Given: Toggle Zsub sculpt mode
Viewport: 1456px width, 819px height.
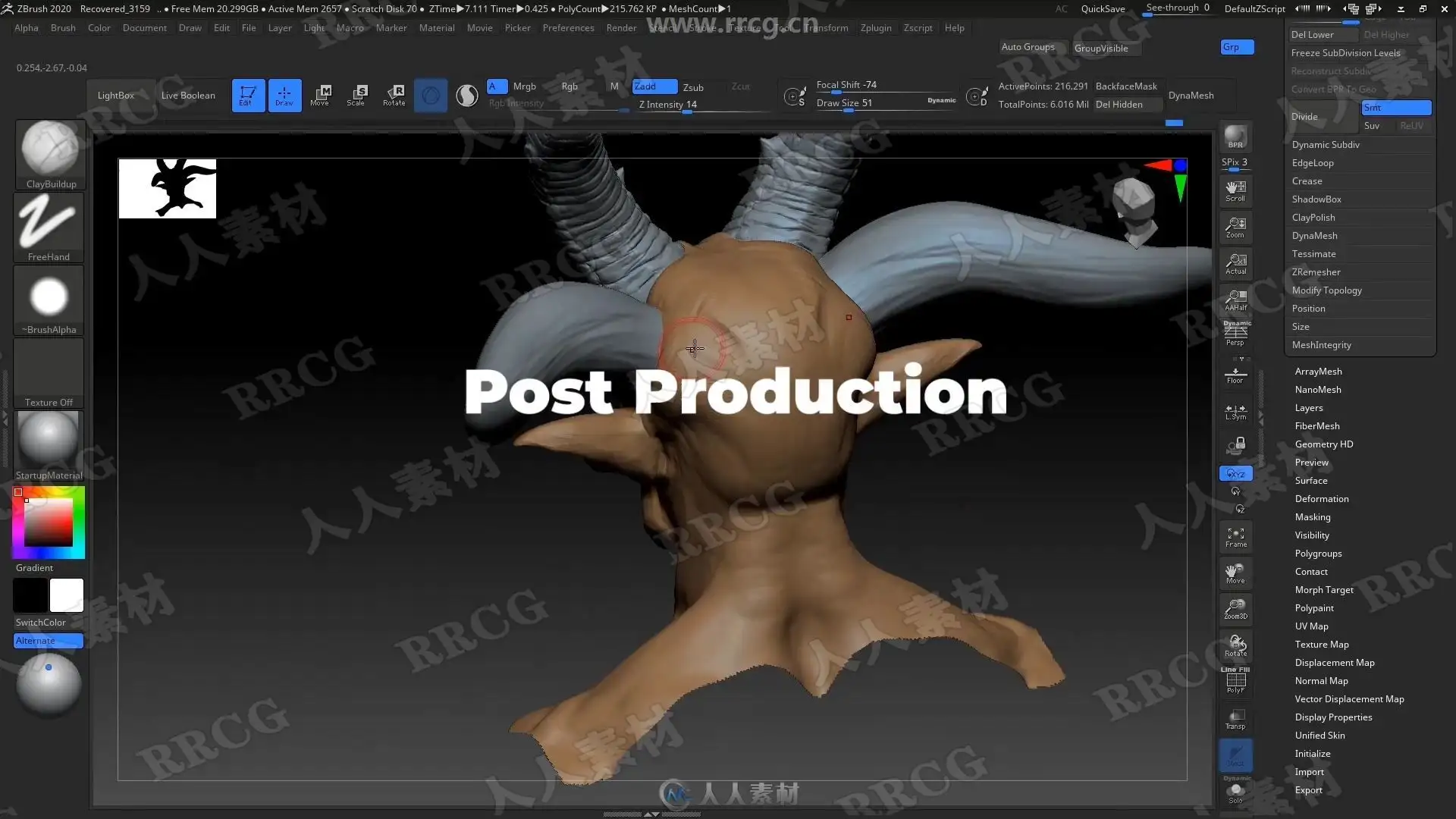Looking at the screenshot, I should coord(693,87).
